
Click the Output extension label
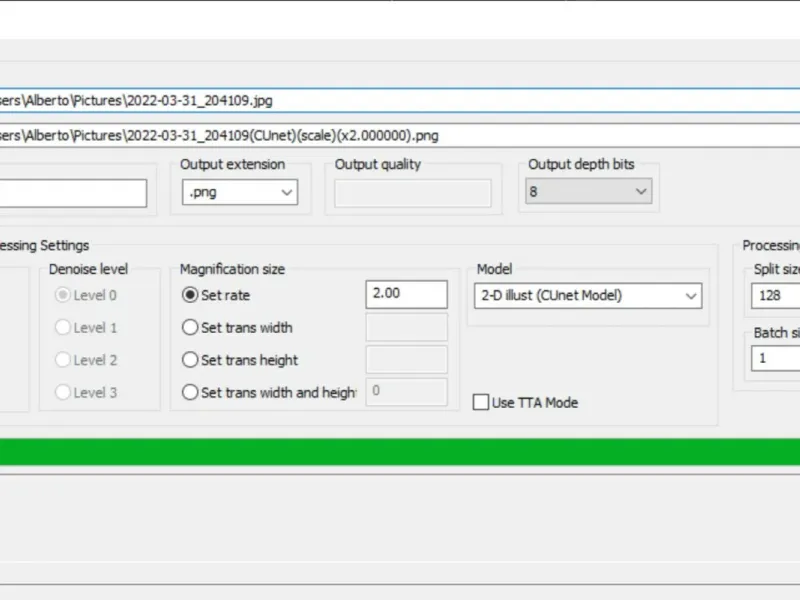pyautogui.click(x=233, y=164)
